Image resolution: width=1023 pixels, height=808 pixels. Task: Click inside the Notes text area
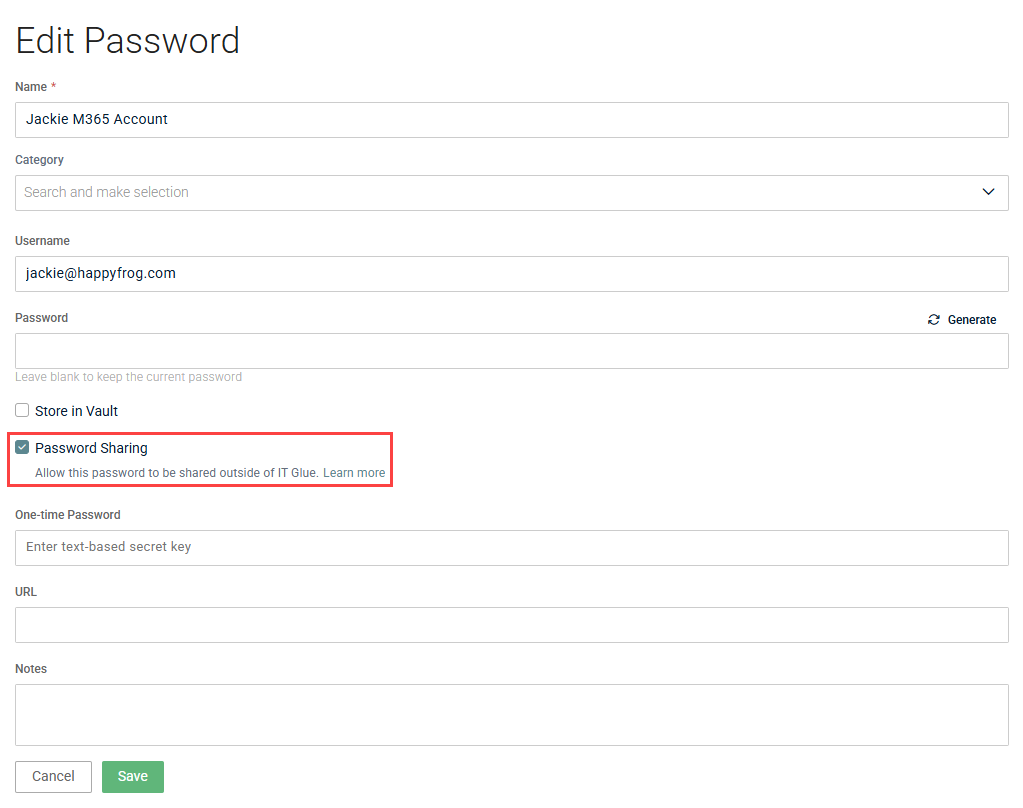point(512,715)
